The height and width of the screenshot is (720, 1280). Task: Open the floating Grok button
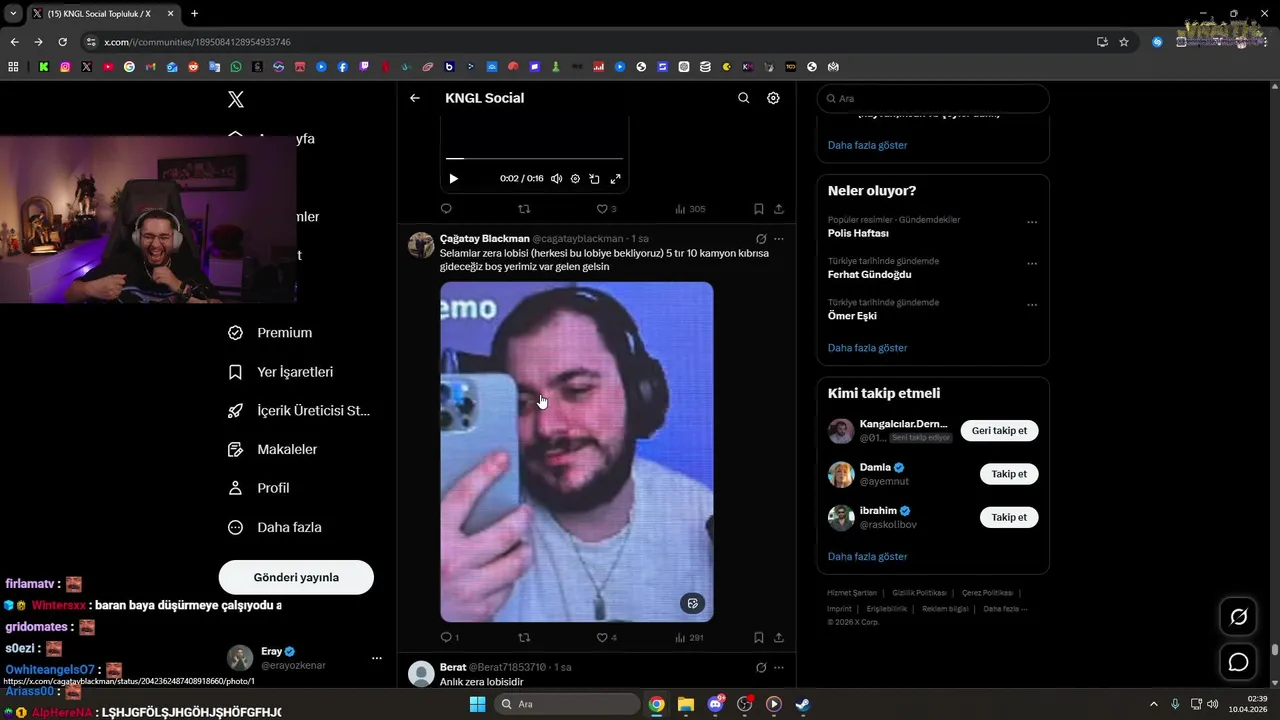[x=1238, y=617]
